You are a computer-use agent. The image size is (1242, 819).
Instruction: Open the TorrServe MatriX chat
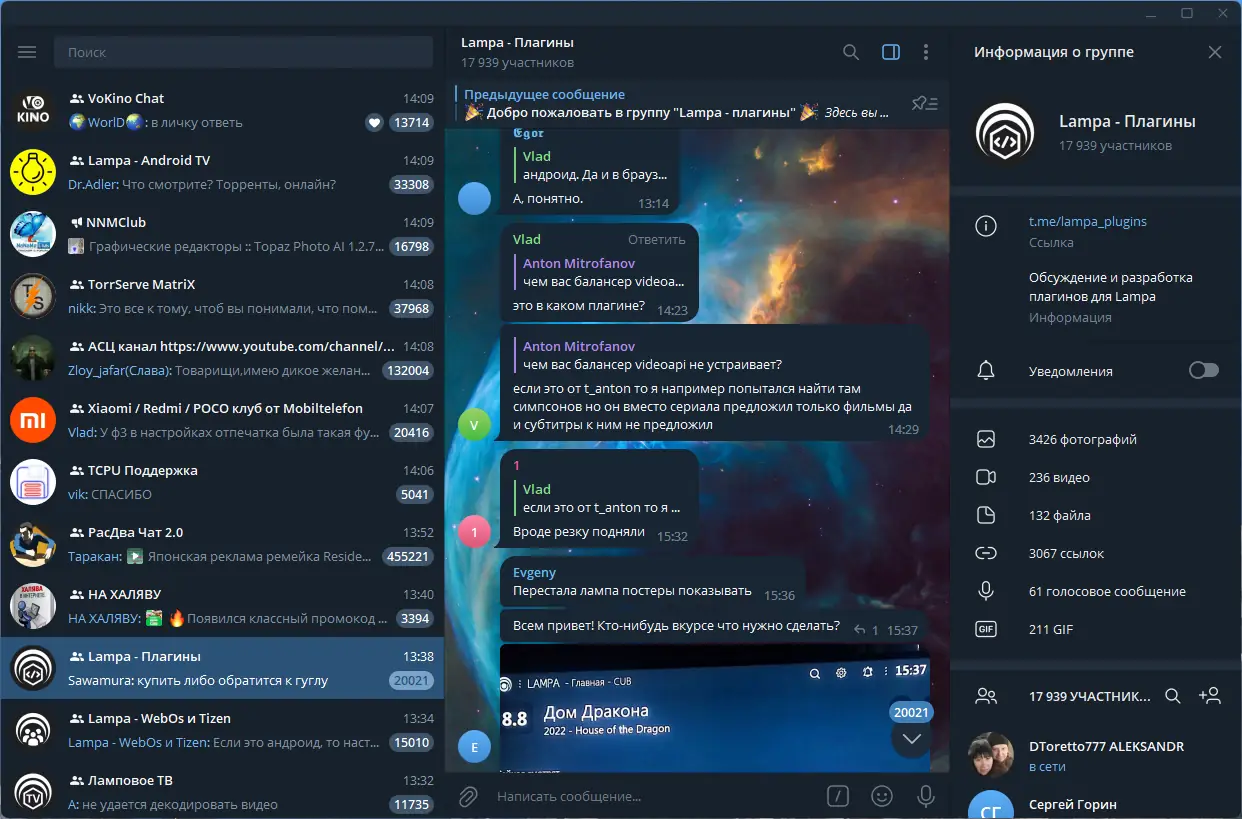(x=222, y=296)
